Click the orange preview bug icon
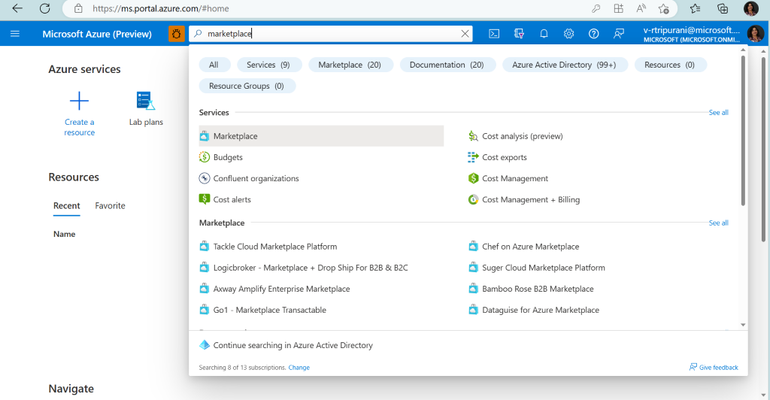The height and width of the screenshot is (400, 770). point(176,34)
